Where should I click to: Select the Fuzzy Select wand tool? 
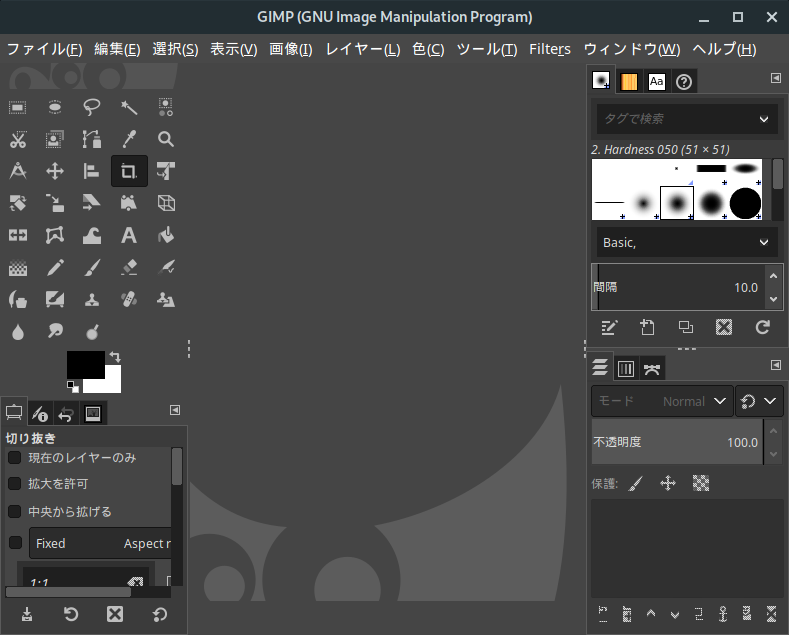[129, 107]
